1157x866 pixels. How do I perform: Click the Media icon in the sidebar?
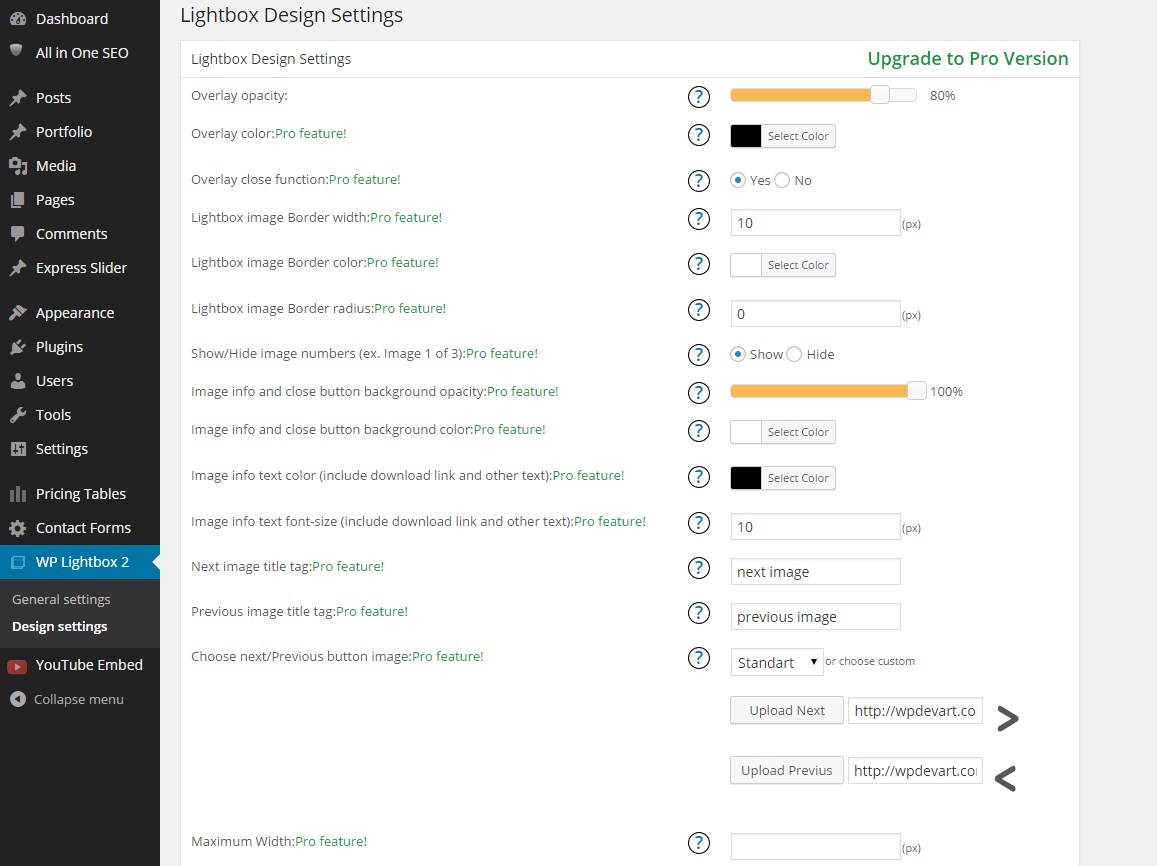click(18, 166)
